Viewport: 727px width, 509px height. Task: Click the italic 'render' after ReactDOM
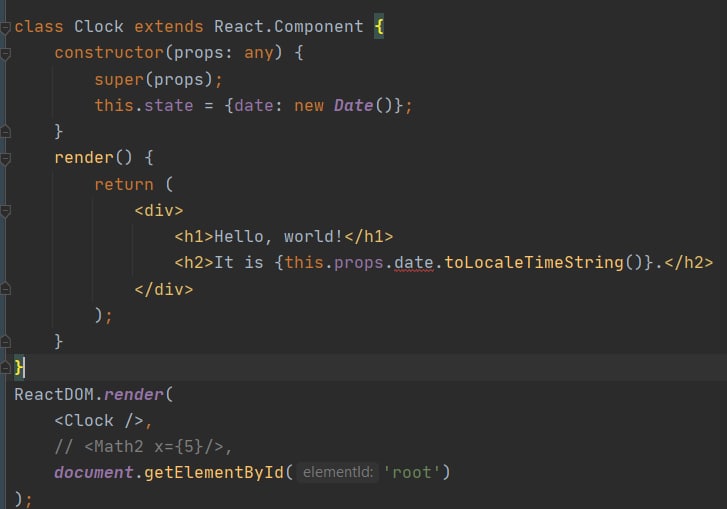(x=134, y=394)
